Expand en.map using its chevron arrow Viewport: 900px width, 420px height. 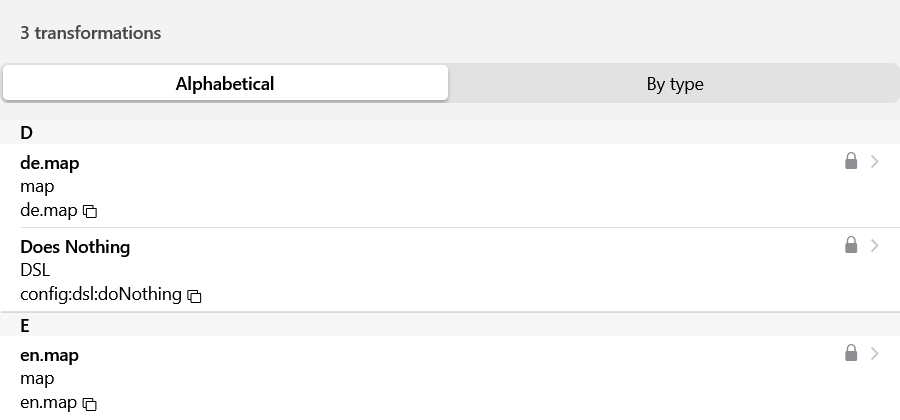875,353
